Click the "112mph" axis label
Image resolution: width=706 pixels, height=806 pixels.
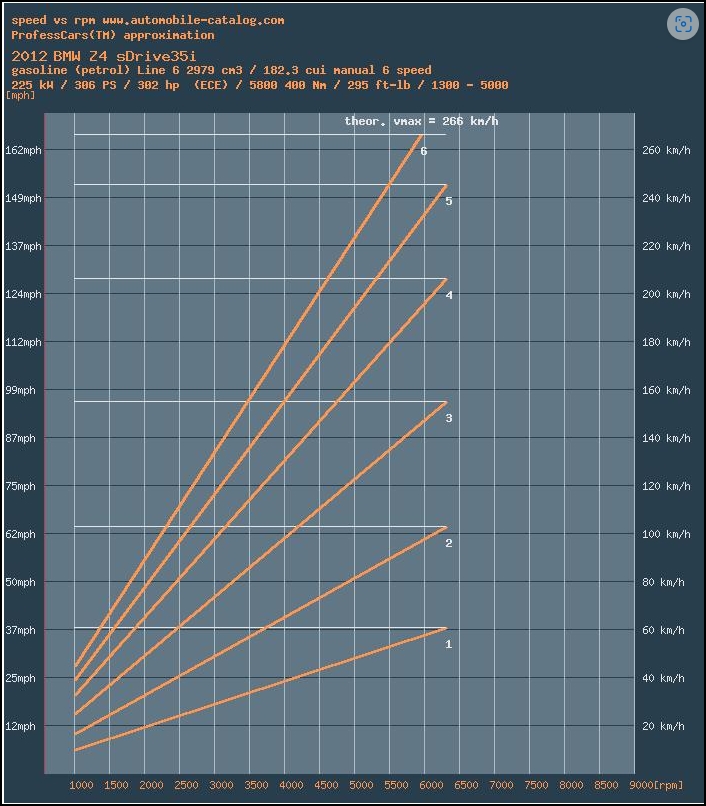pos(23,342)
